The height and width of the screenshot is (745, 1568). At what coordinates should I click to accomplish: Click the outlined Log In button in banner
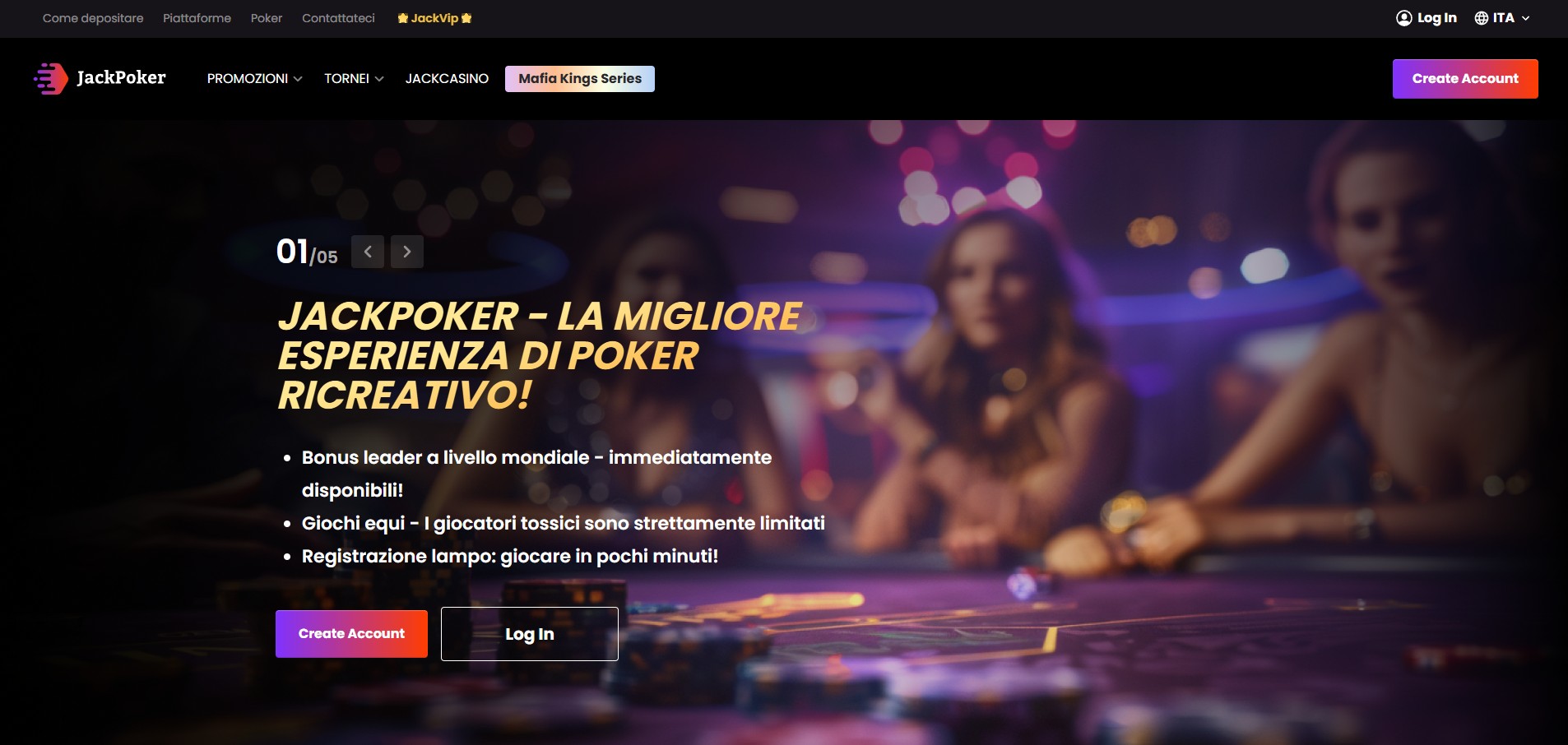(530, 634)
